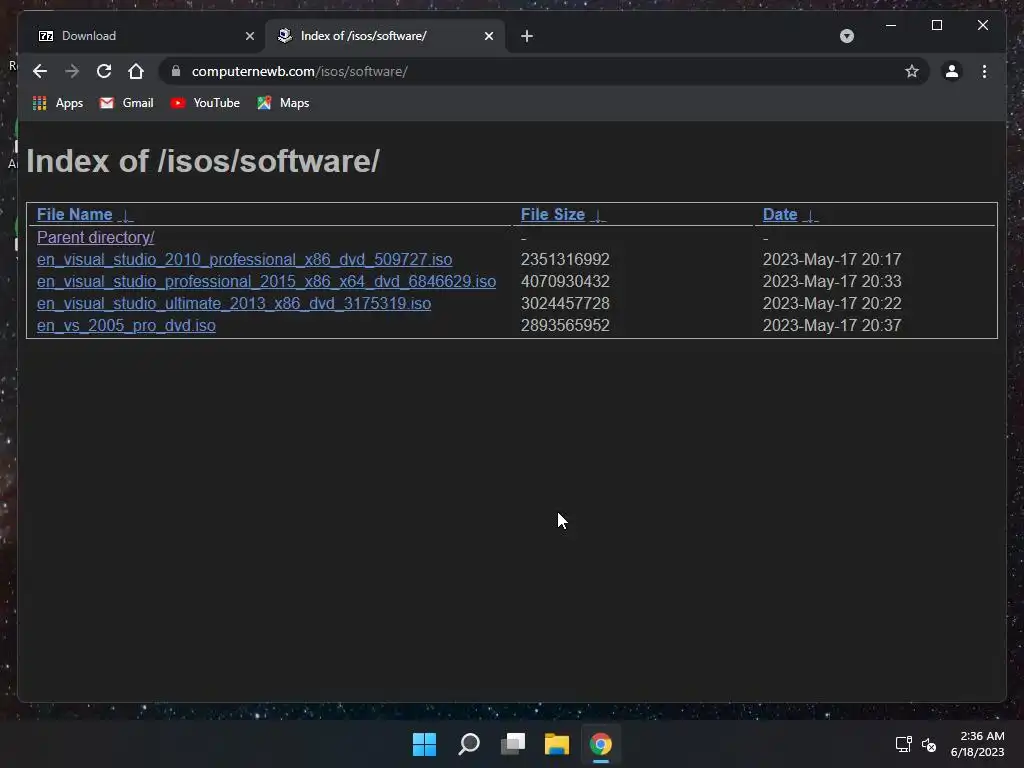Click file size value 3024457728
The width and height of the screenshot is (1024, 768).
click(565, 304)
